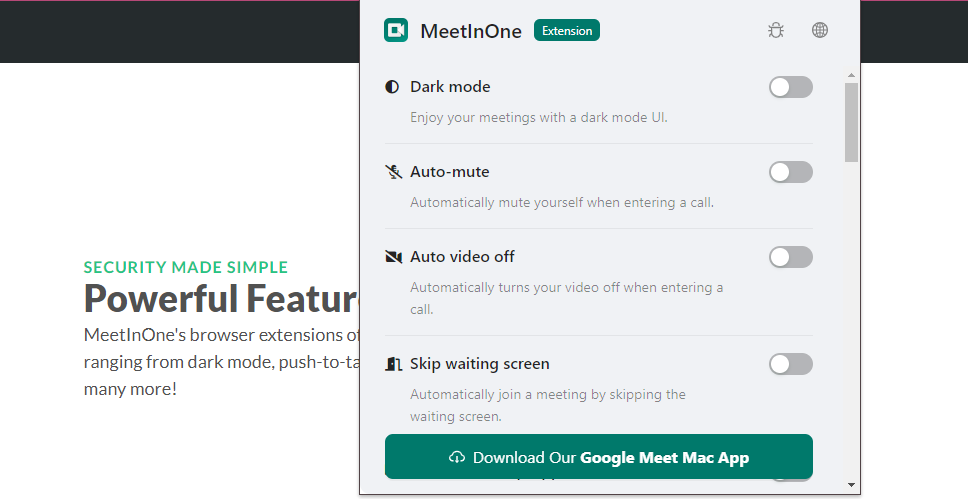Click 'Automatically join a meeting by skipping' description
Viewport: 968px width, 499px height.
(548, 405)
